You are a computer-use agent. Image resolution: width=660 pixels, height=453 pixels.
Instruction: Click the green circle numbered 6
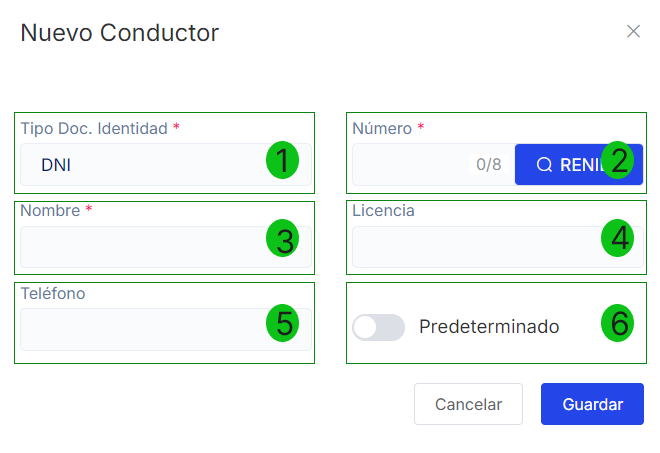tap(619, 323)
